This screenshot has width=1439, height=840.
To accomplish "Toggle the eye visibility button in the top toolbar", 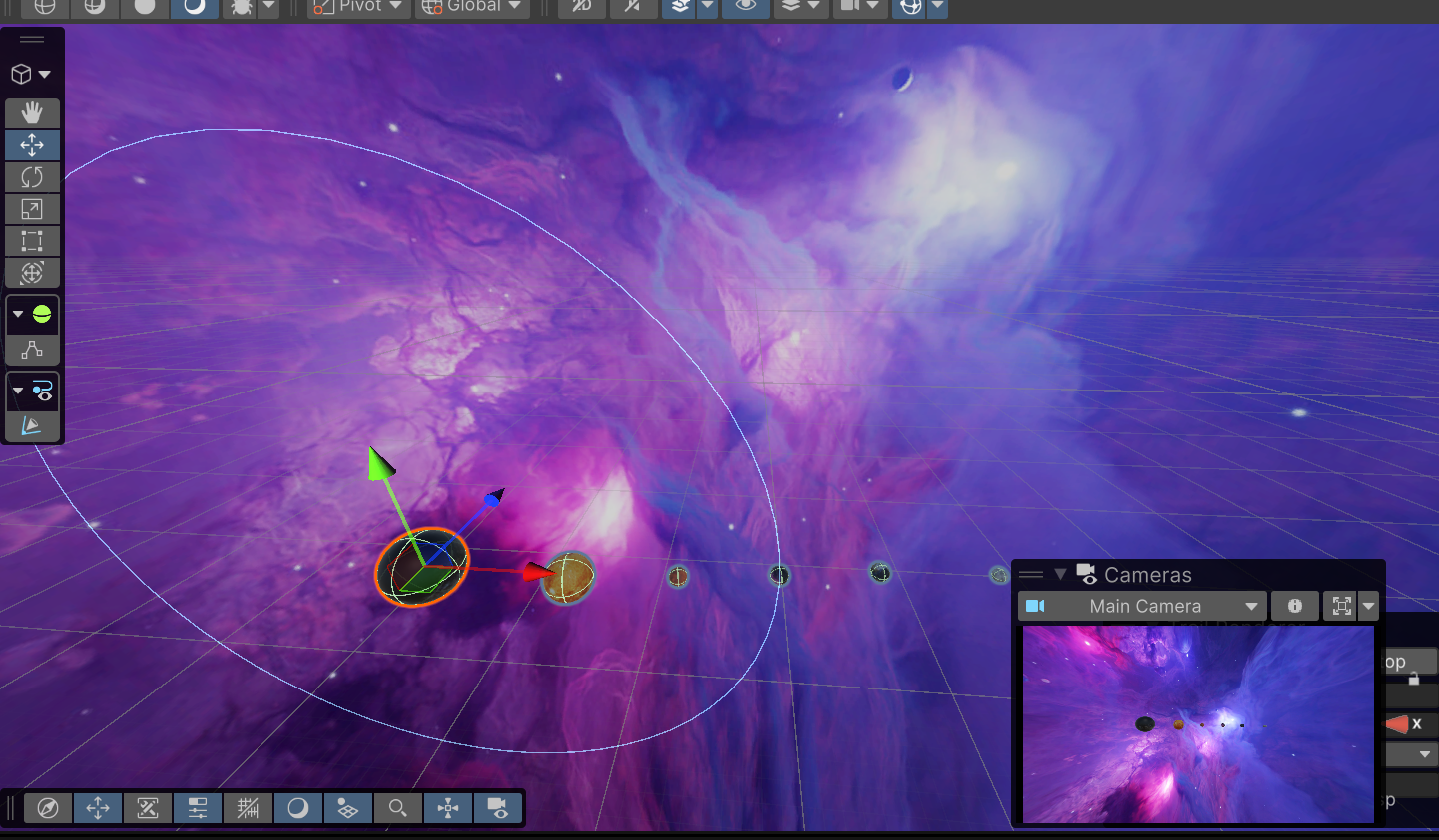I will (x=746, y=7).
